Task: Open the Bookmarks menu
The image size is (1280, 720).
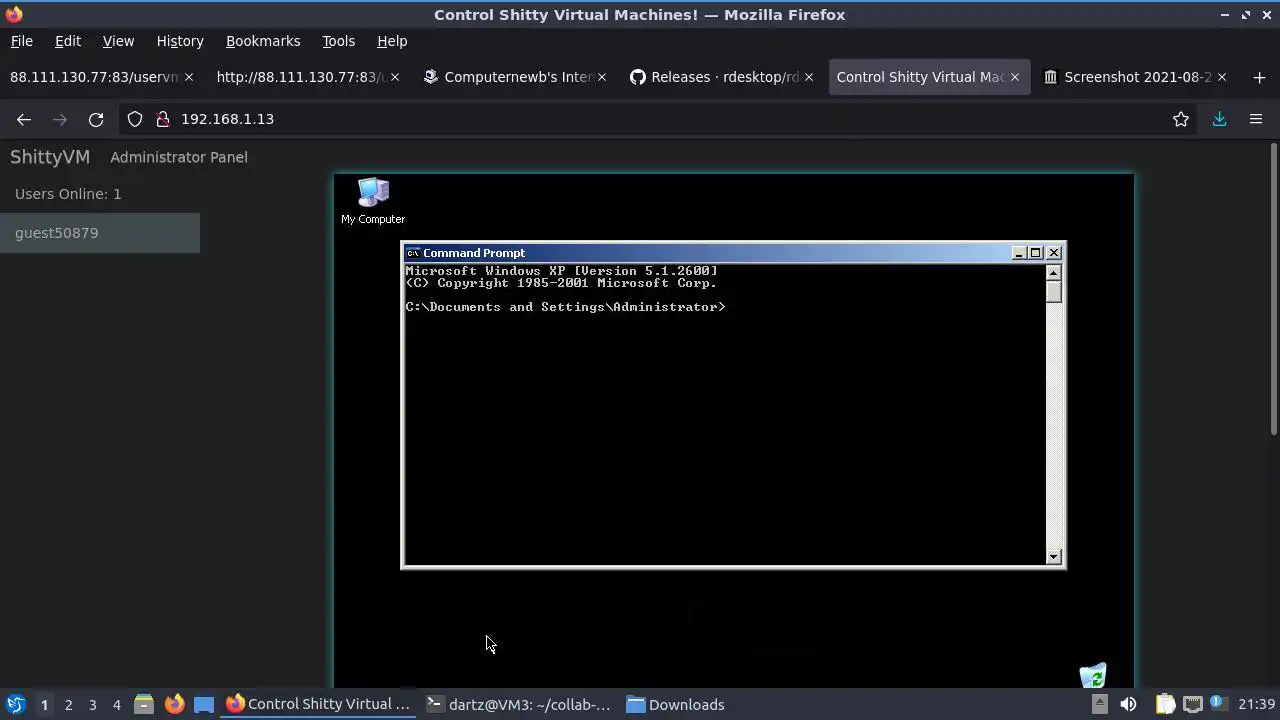Action: [263, 41]
